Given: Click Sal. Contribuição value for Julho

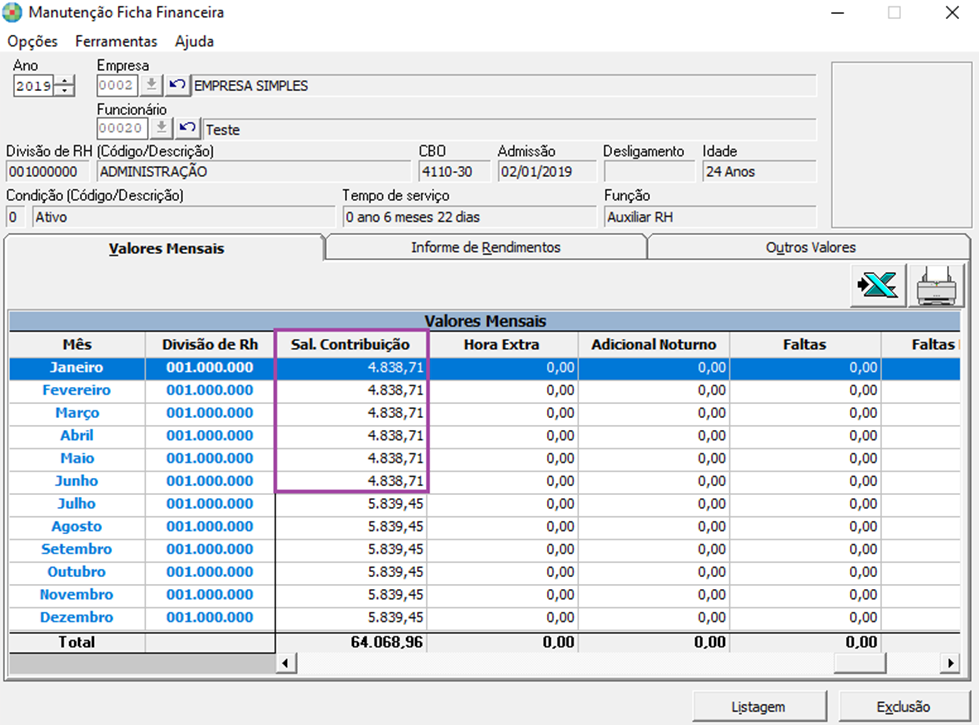Looking at the screenshot, I should coord(351,503).
